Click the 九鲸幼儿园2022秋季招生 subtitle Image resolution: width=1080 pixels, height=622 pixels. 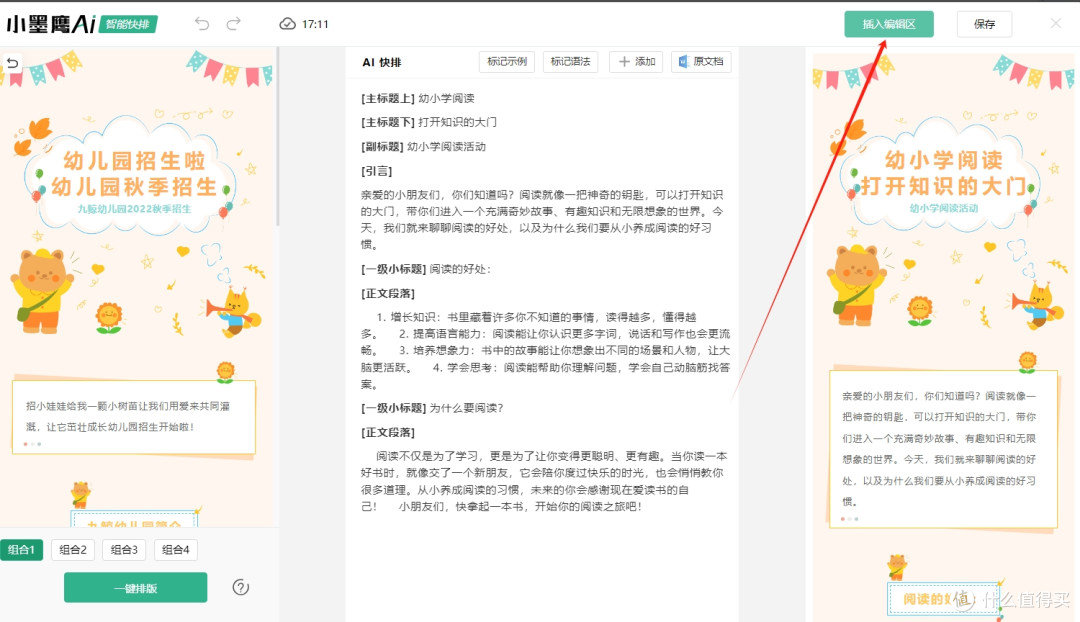[x=134, y=209]
